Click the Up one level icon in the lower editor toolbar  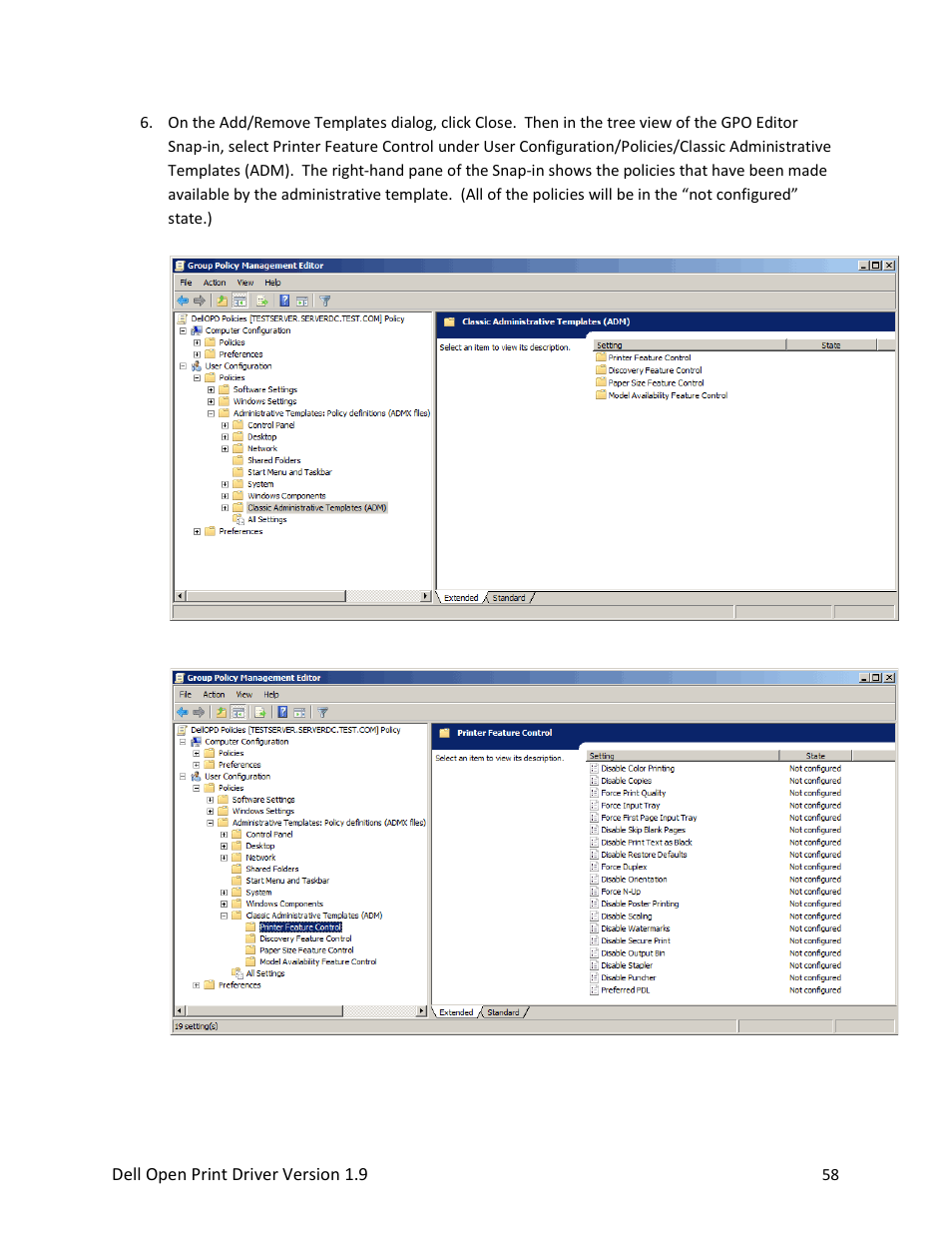221,712
